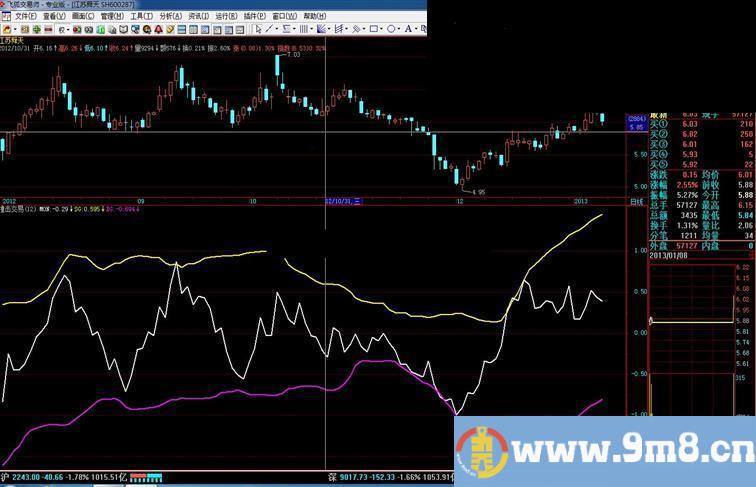Screen dimensions: 756x487
Task: Open the 工具(T) menu
Action: coord(141,16)
